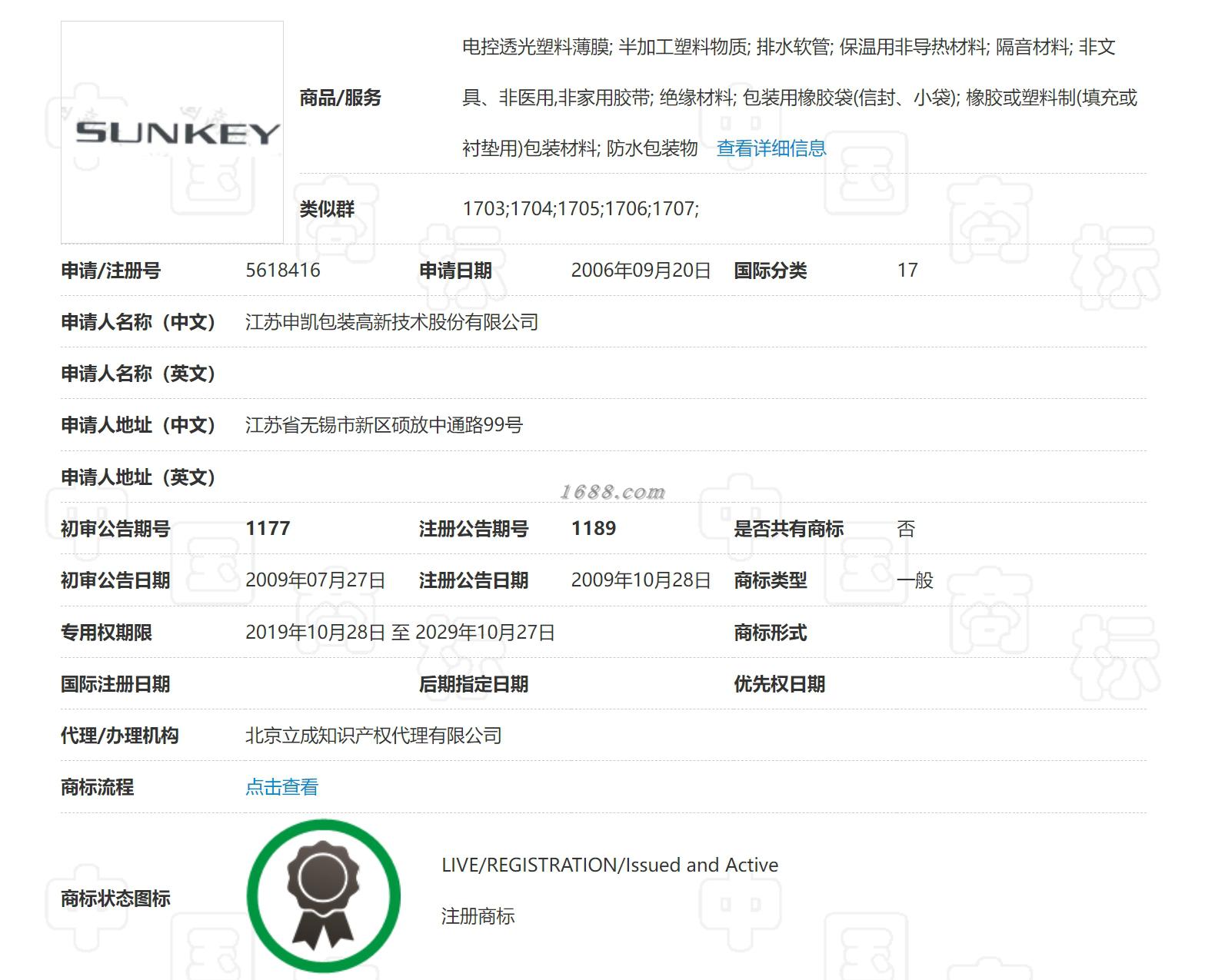Select applicant name 江苏申凯包装高新技术股份有限公司
Viewport: 1225px width, 980px height.
coord(392,322)
